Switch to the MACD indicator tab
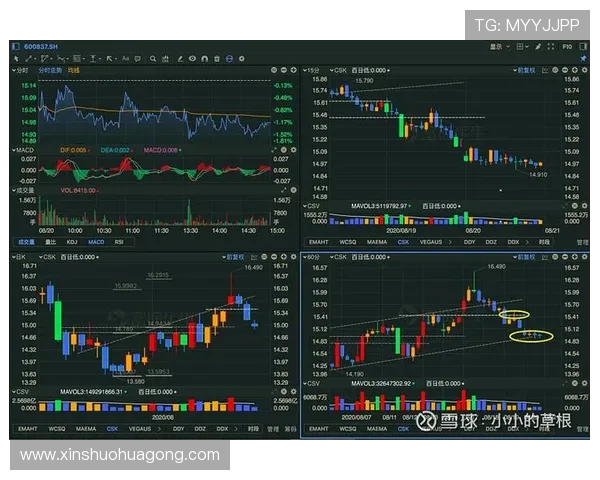This screenshot has width=600, height=480. coord(96,242)
